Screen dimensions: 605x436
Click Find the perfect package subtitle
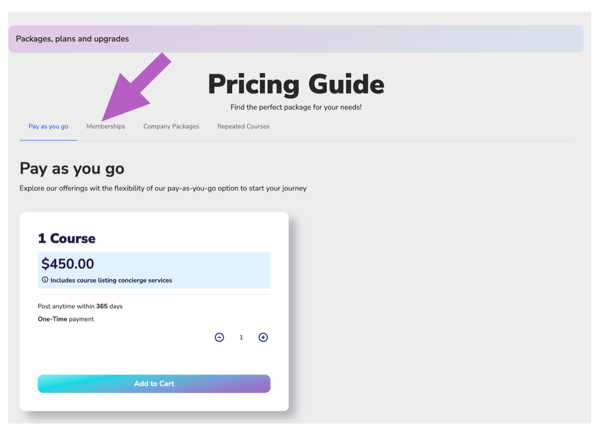(296, 107)
